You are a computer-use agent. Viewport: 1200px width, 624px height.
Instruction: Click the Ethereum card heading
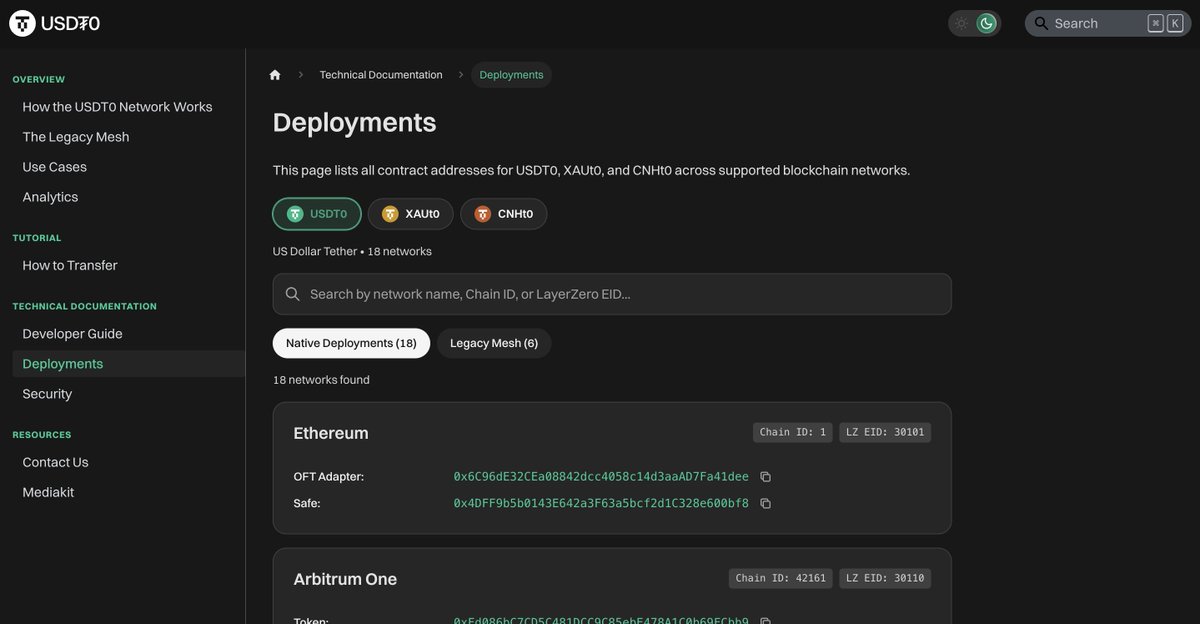331,433
